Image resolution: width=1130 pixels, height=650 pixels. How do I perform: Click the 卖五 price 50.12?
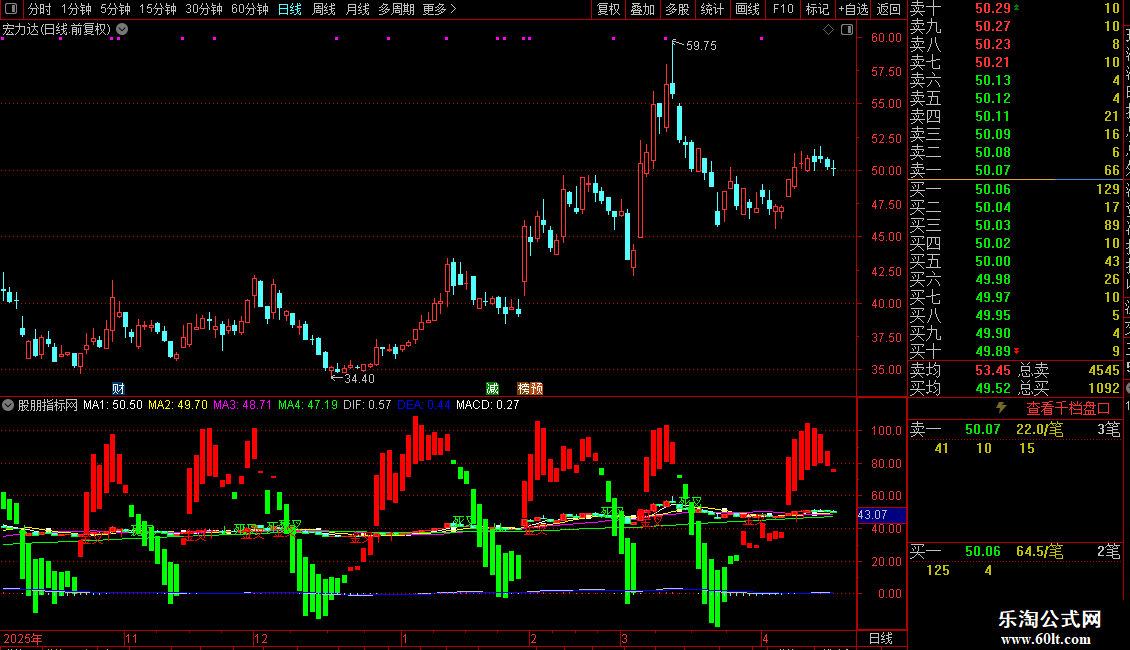992,98
